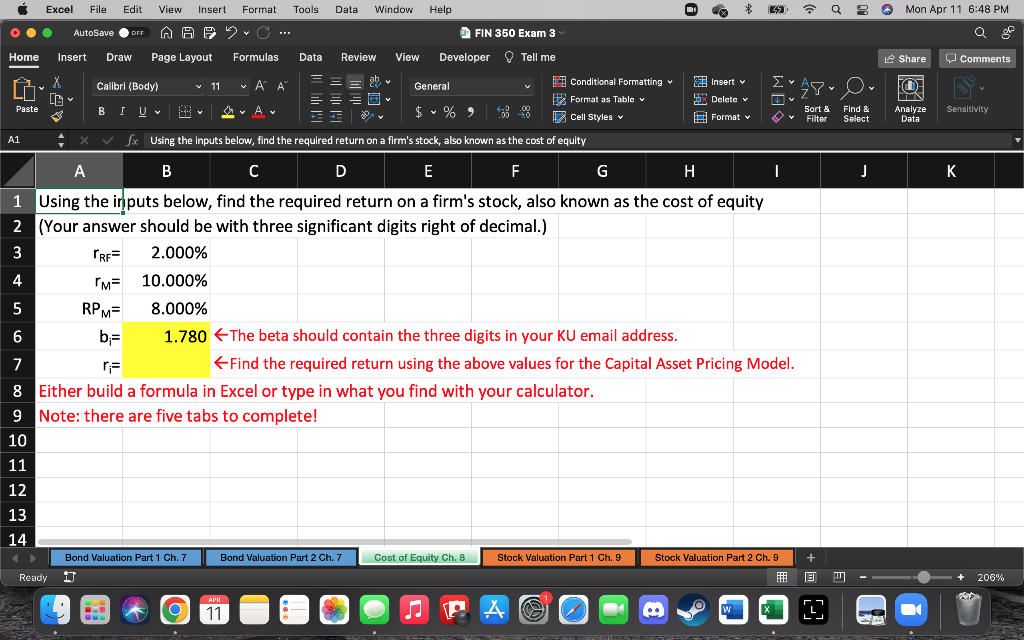
Task: Click the Share button
Action: pyautogui.click(x=903, y=57)
